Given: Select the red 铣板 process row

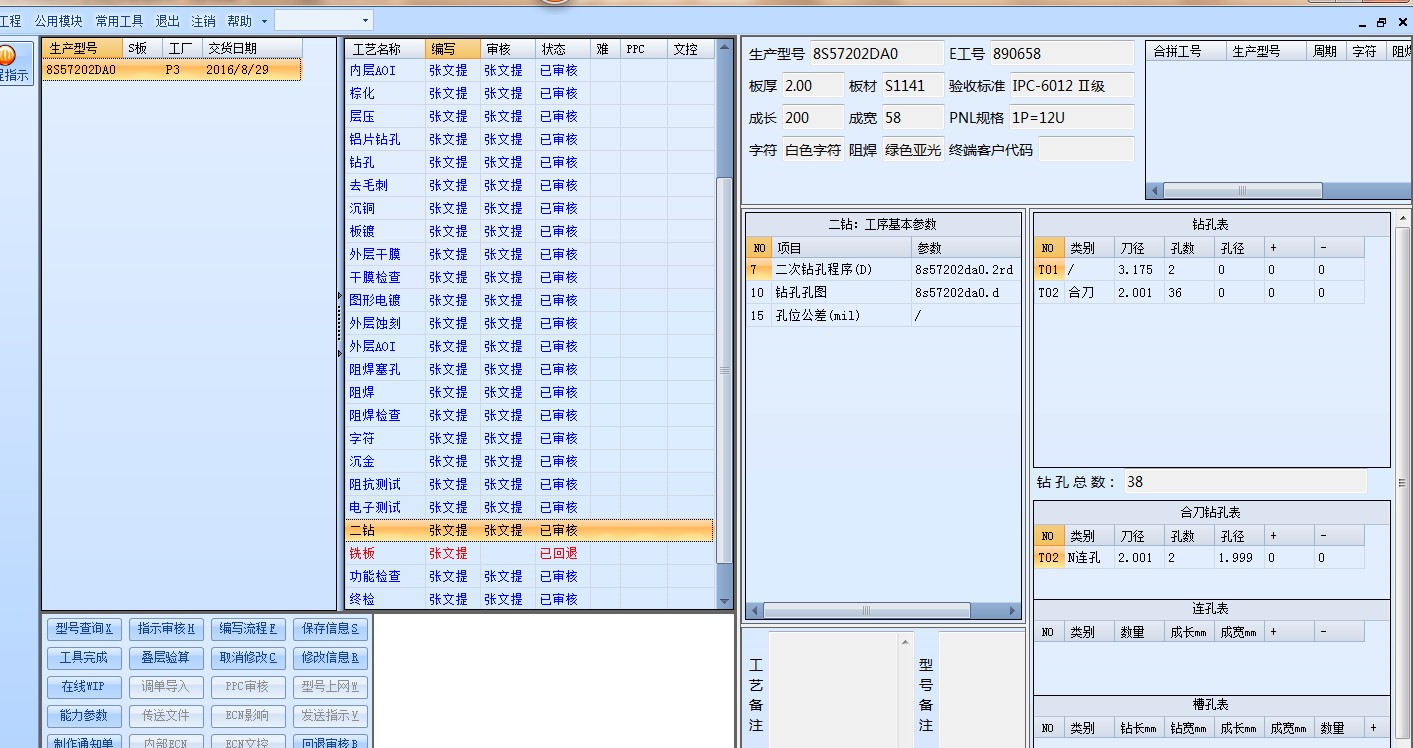Looking at the screenshot, I should pos(531,553).
